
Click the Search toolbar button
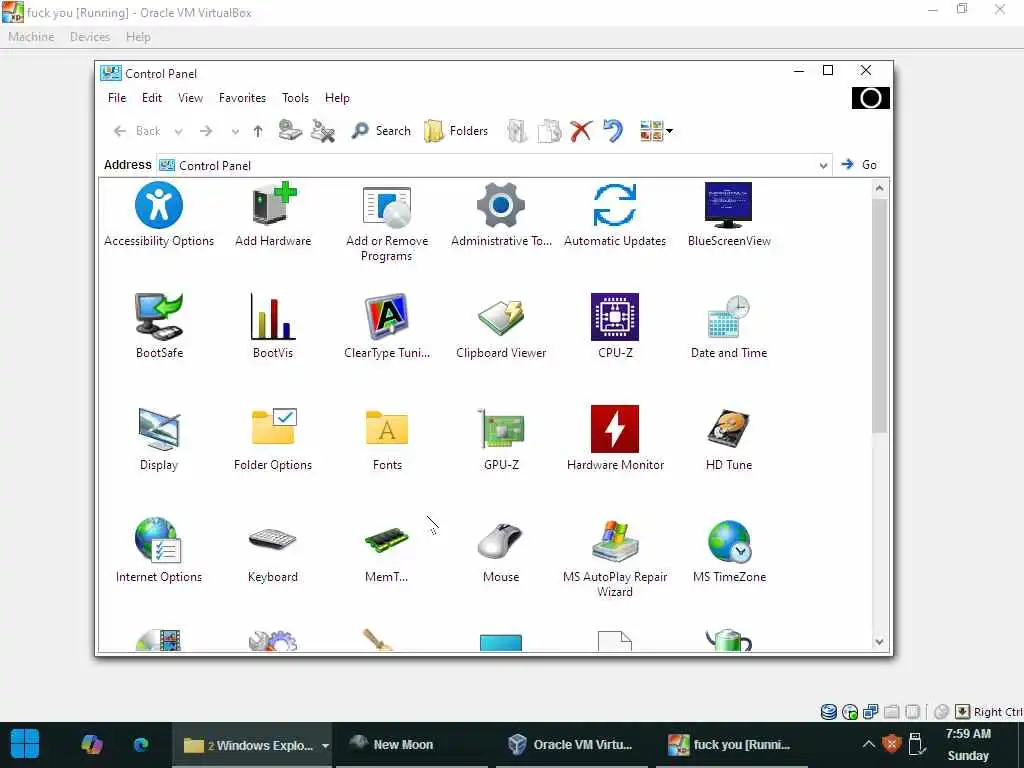(381, 131)
